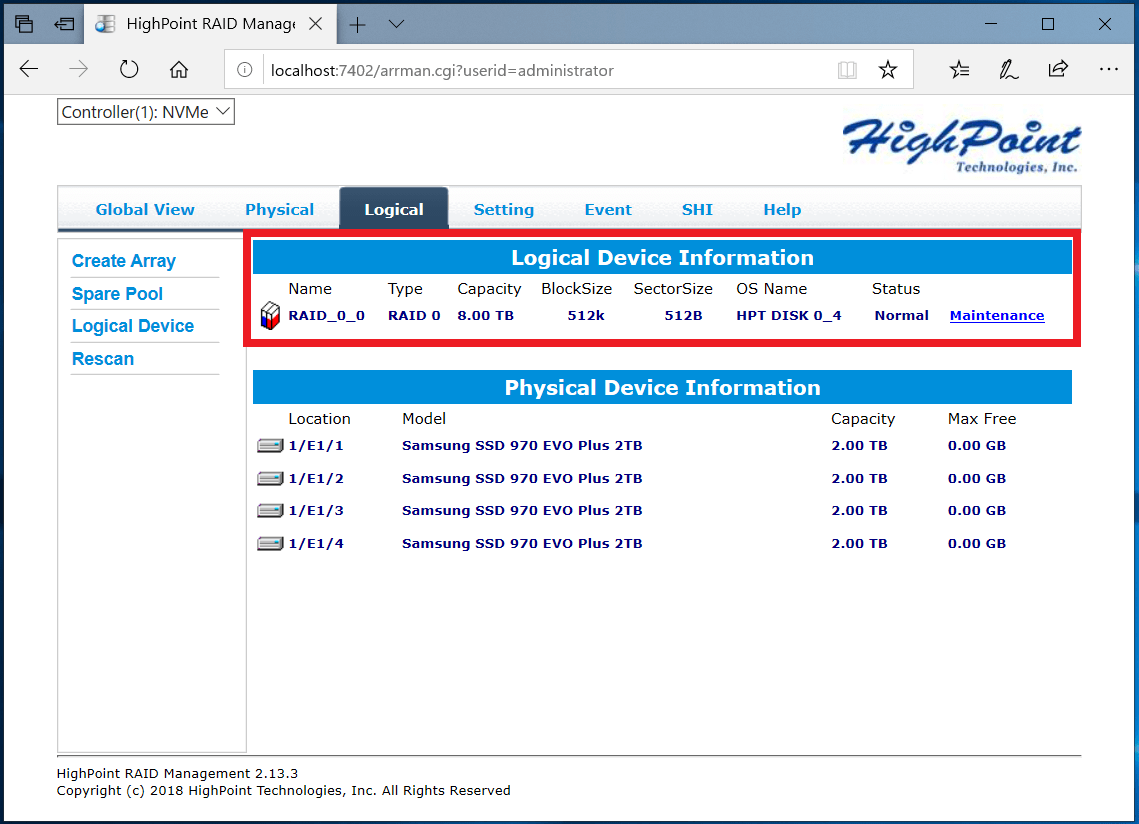This screenshot has height=824, width=1139.
Task: Click the disk icon for 1/E1/1
Action: click(269, 445)
